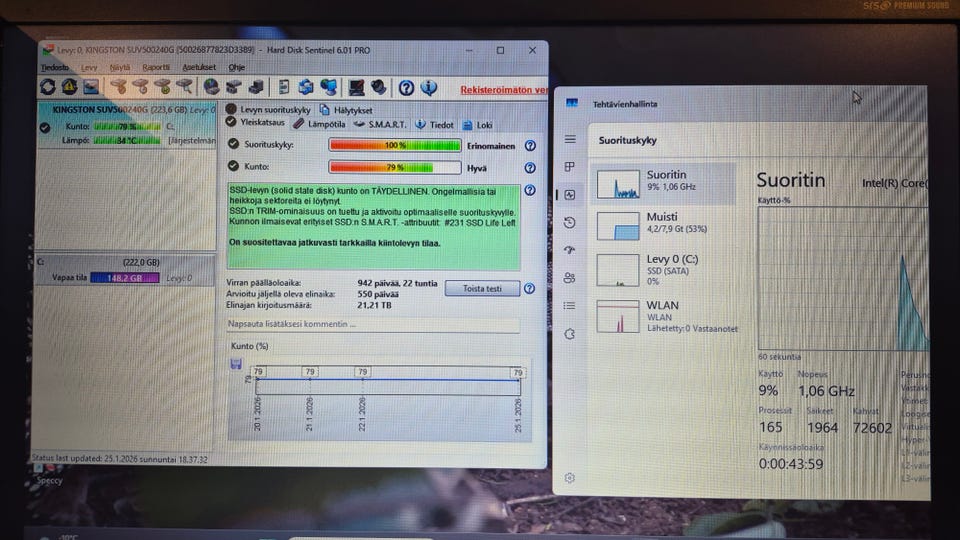Switch to Tiedot tab
The width and height of the screenshot is (960, 540).
(435, 125)
